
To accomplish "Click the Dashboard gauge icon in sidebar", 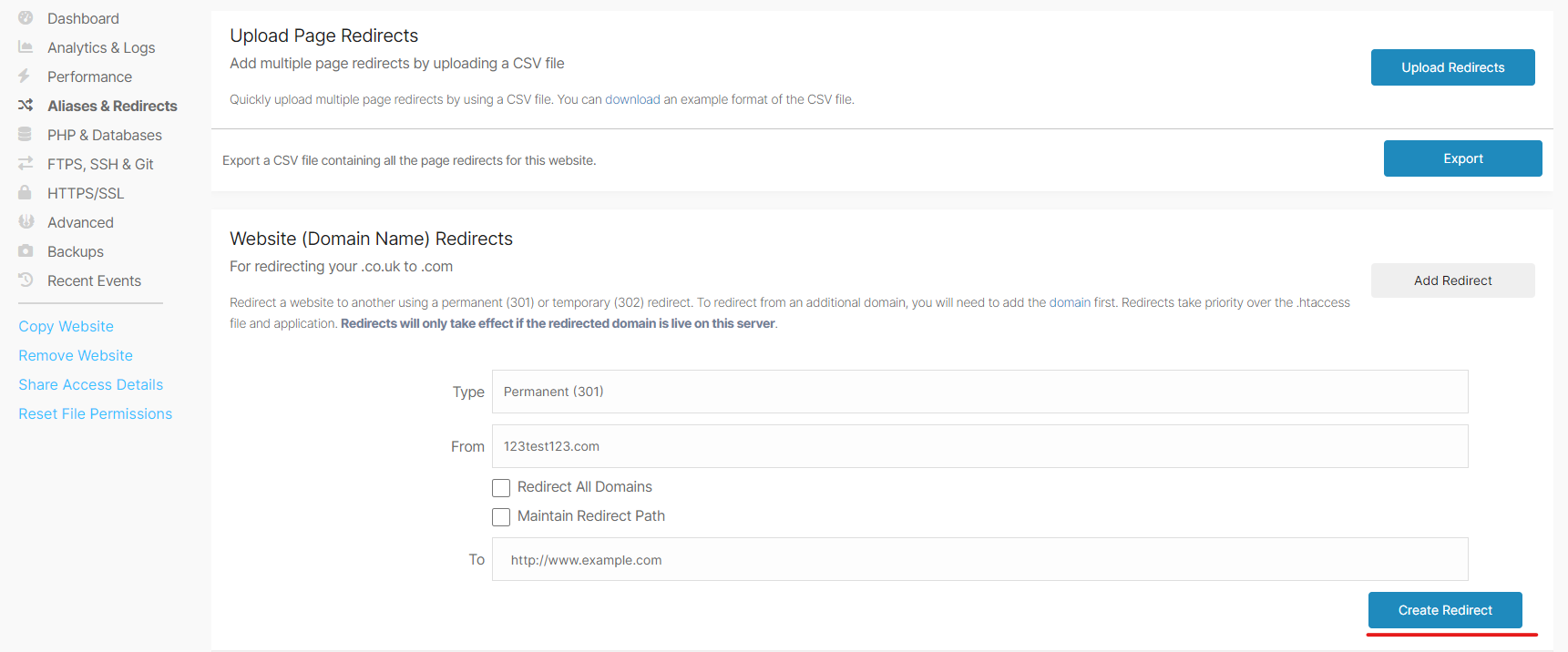I will coord(26,18).
